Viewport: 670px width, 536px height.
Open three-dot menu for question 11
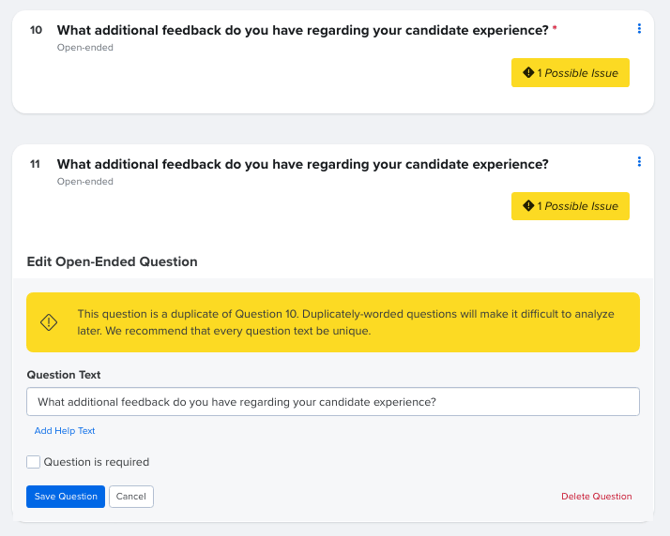click(639, 162)
